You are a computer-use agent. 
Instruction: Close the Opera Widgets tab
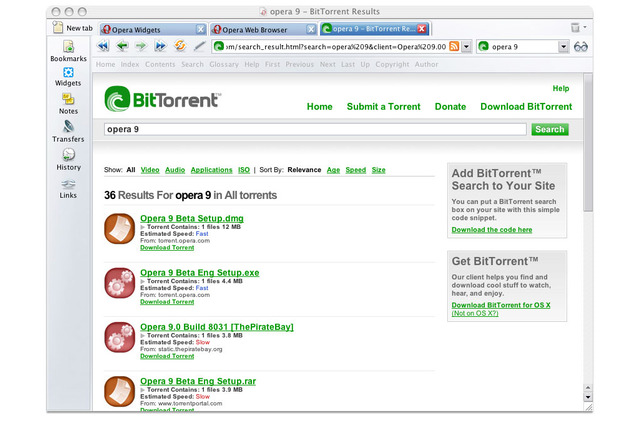(200, 29)
